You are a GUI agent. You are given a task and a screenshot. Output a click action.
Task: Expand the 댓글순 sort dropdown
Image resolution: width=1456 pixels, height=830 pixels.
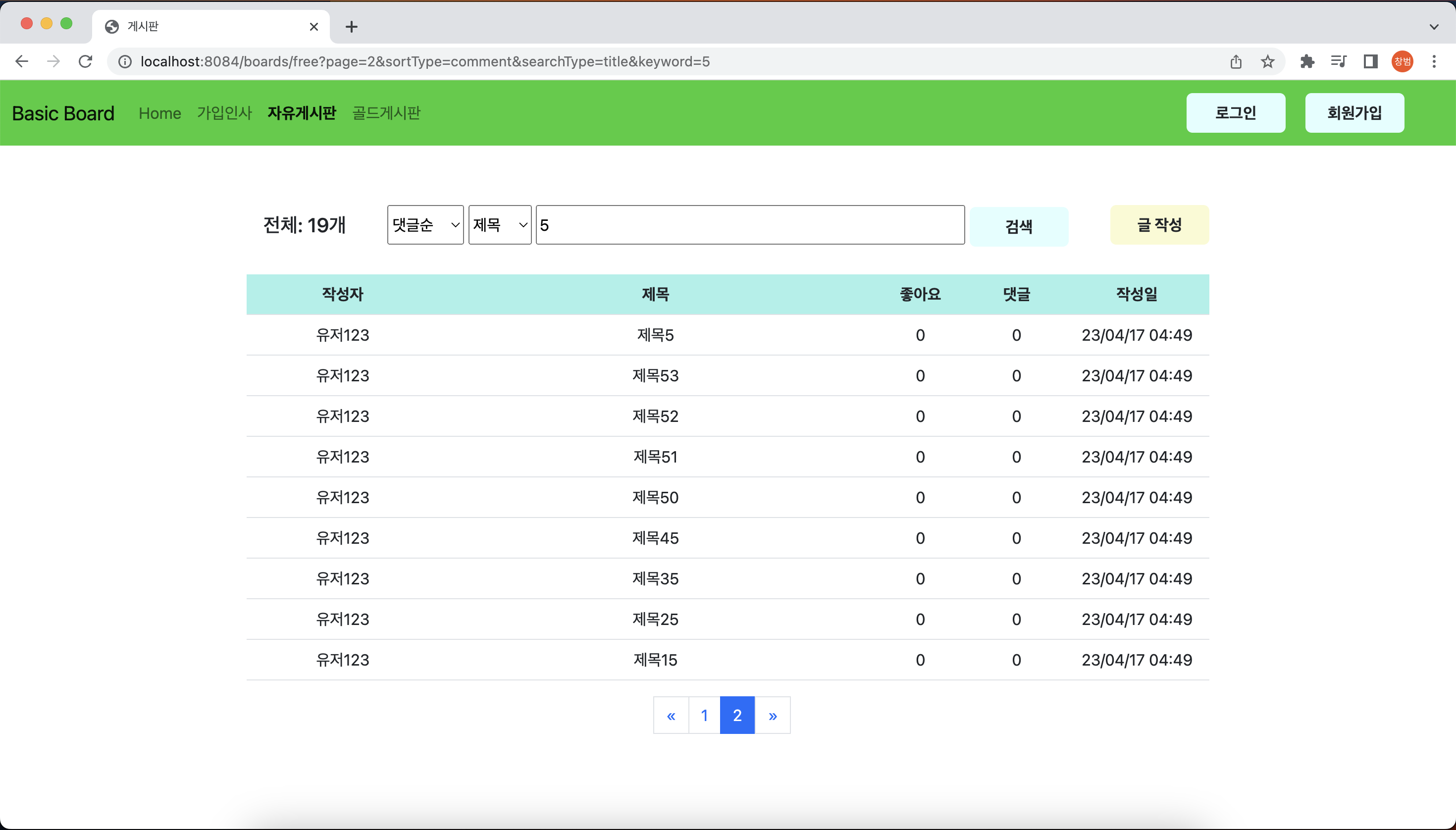tap(425, 225)
